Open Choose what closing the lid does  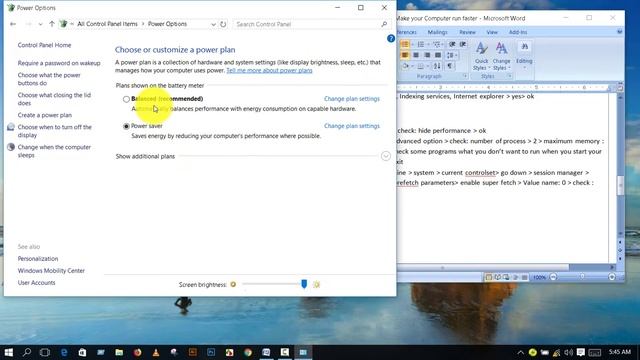54,99
